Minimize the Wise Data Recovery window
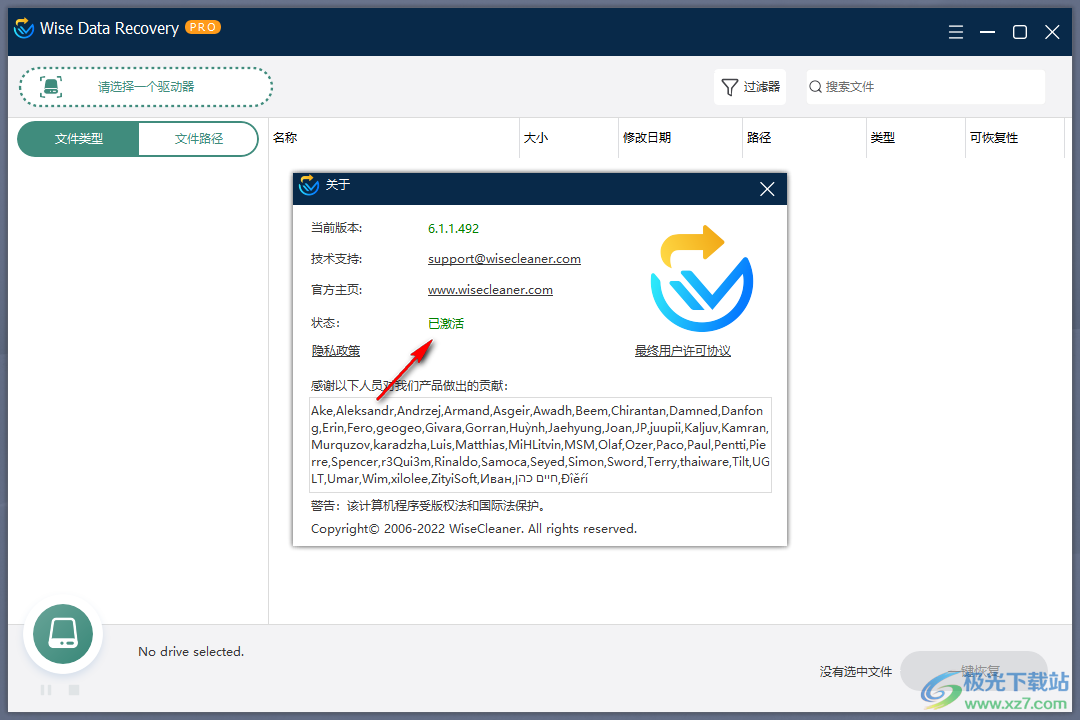 (988, 32)
